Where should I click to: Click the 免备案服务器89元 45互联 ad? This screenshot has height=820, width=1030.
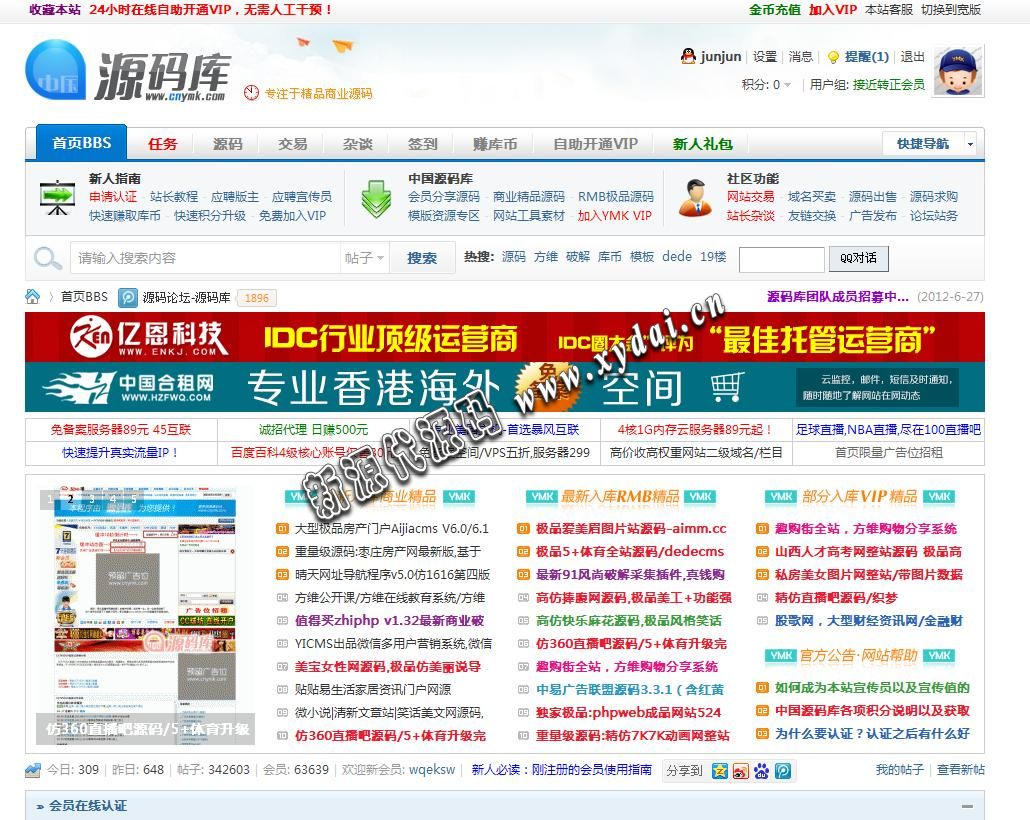click(121, 430)
